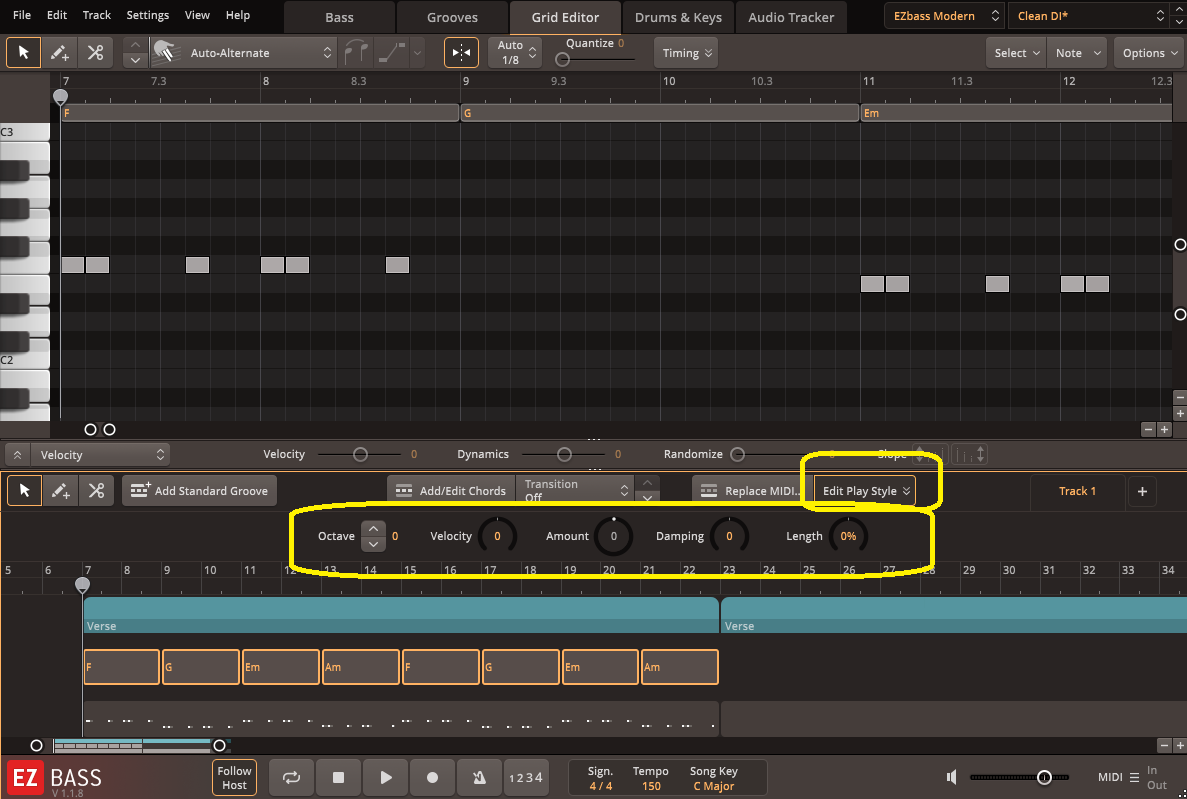Open the Clean DI* preset dropdown
Viewport: 1187px width, 799px height.
coord(1090,16)
